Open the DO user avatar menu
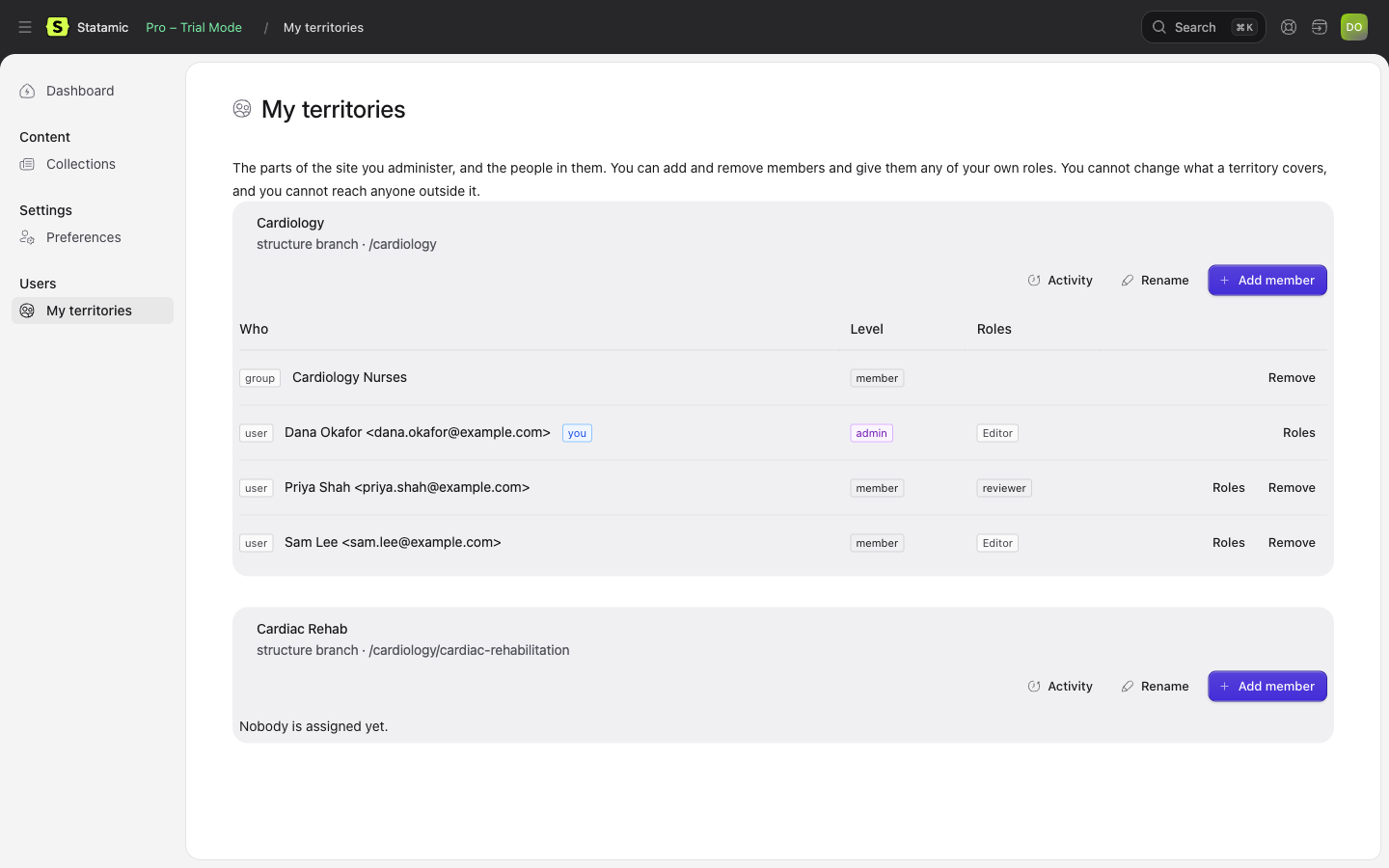This screenshot has height=868, width=1389. (1354, 27)
